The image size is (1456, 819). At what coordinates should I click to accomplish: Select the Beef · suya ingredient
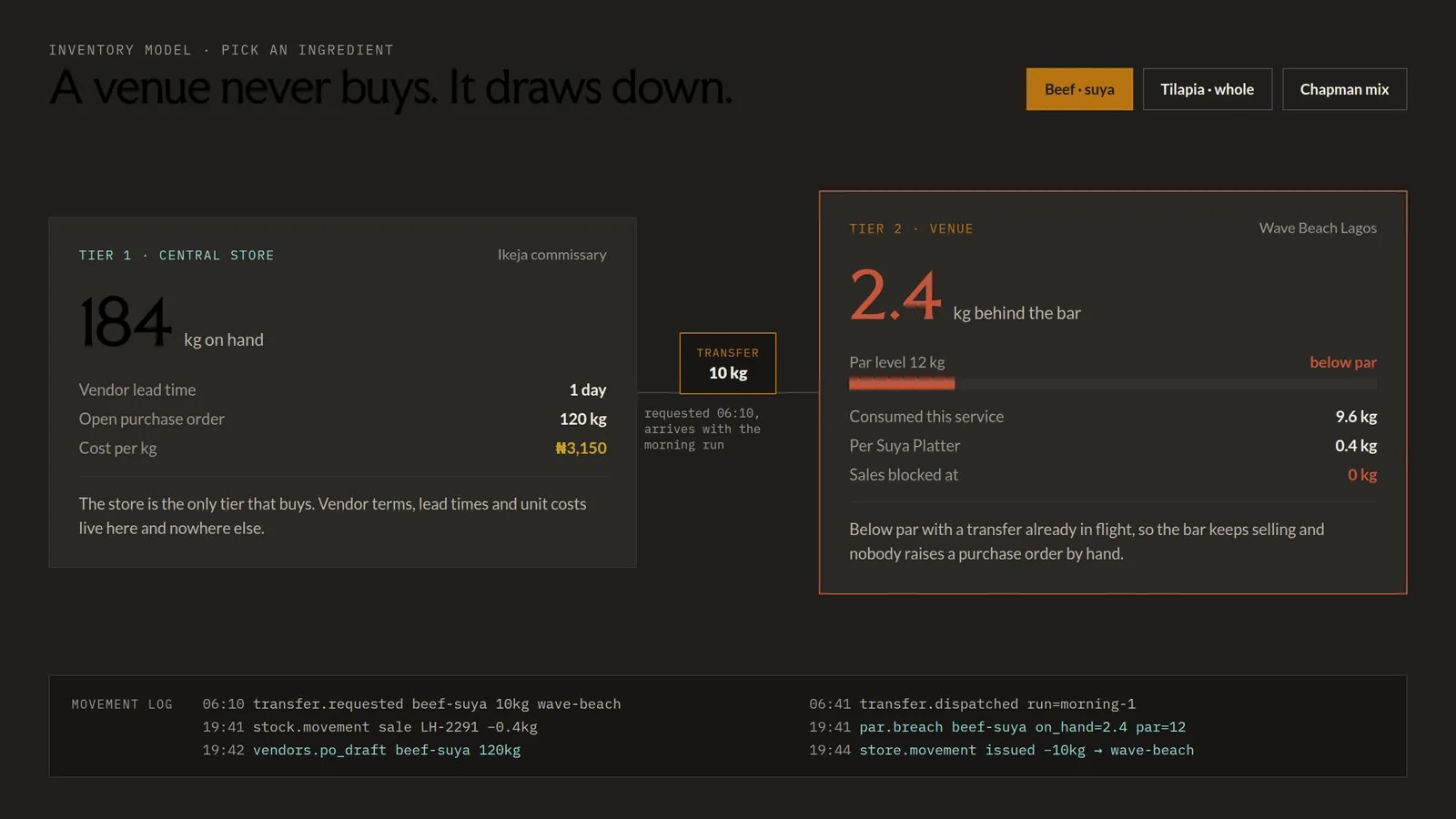(1079, 89)
